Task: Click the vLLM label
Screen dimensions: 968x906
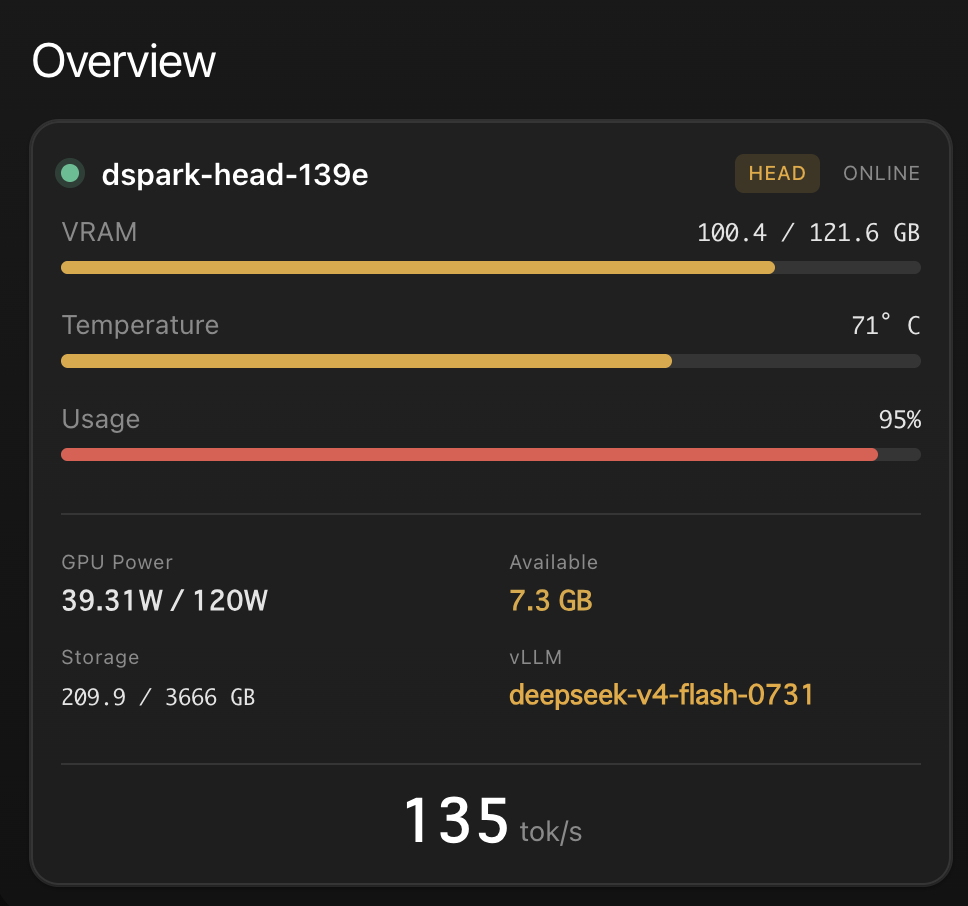Action: (x=535, y=657)
